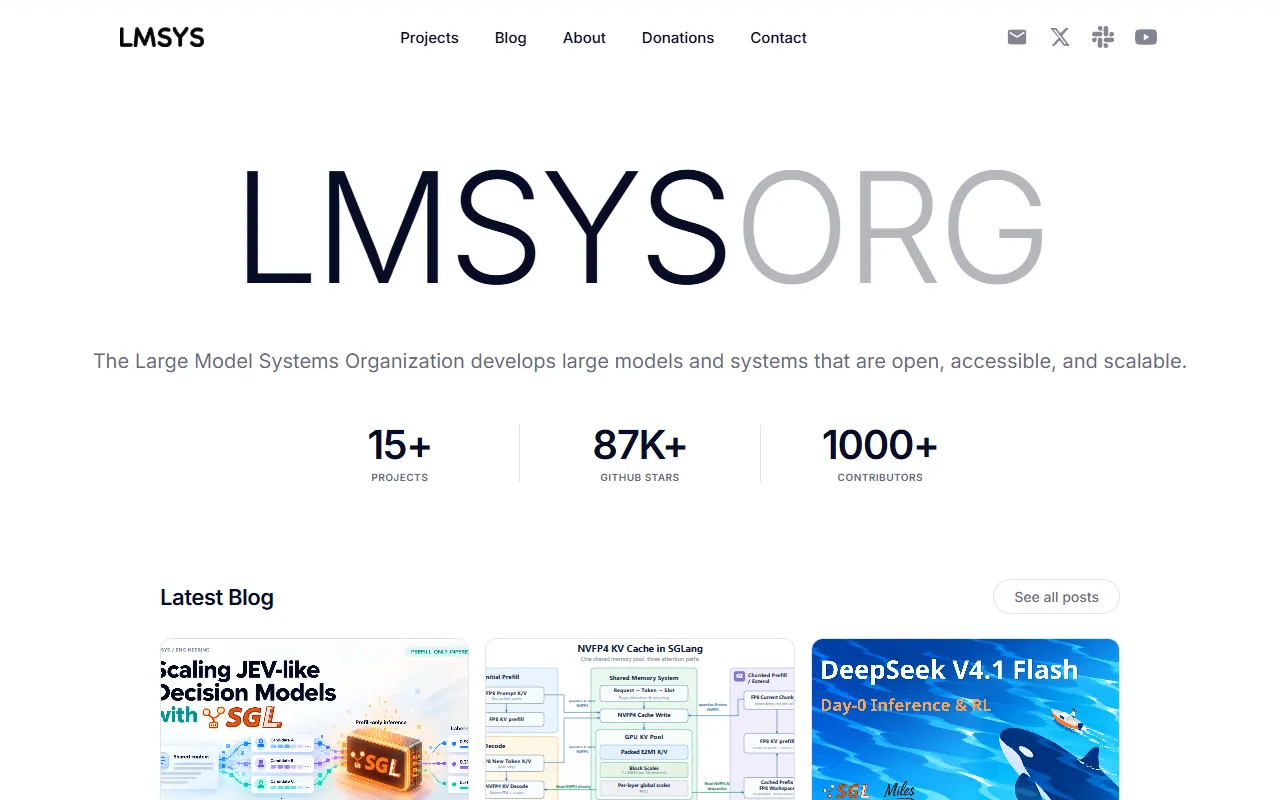Open the Slack community icon

pos(1103,37)
